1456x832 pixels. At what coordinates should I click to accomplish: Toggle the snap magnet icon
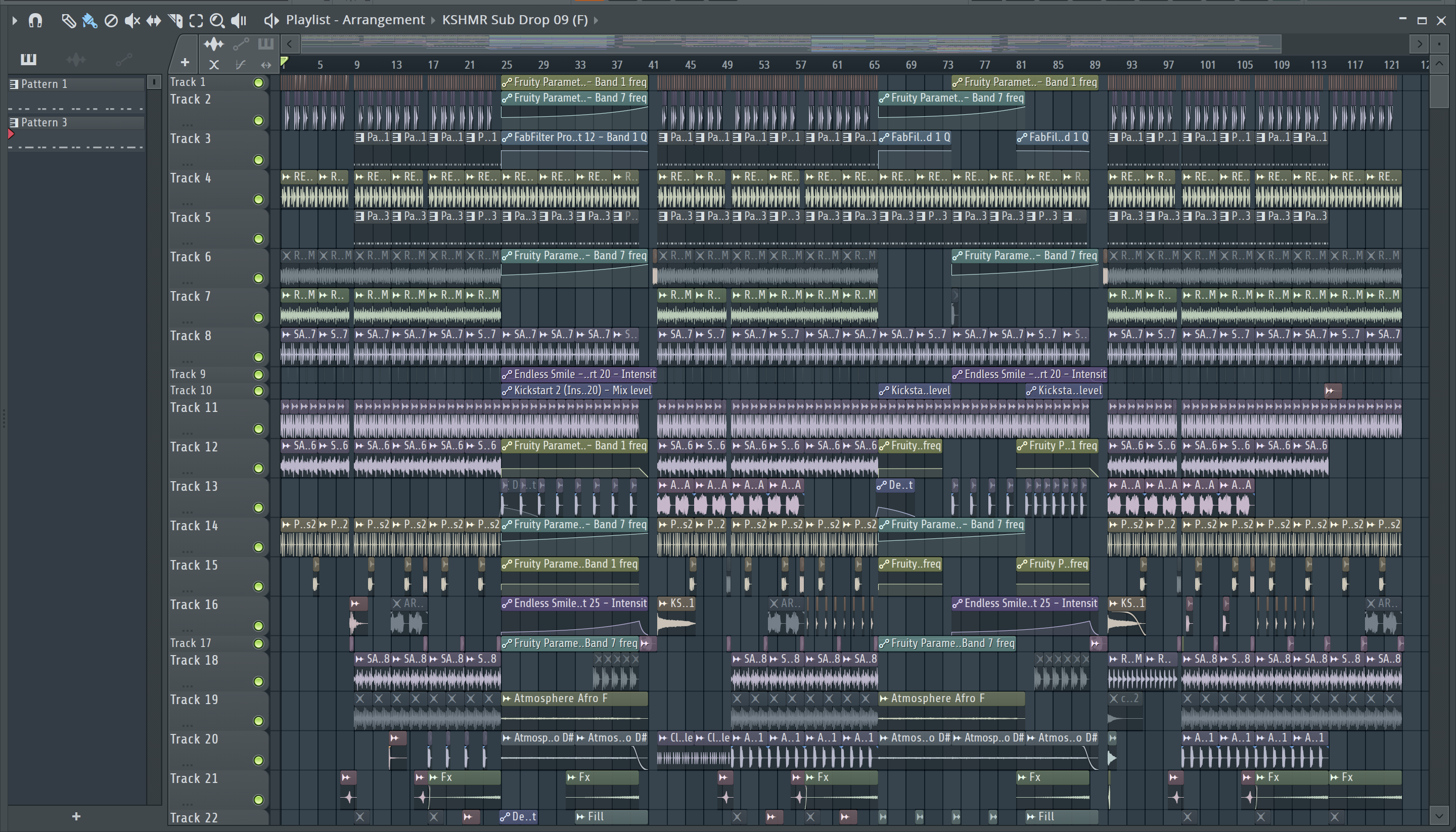[35, 21]
